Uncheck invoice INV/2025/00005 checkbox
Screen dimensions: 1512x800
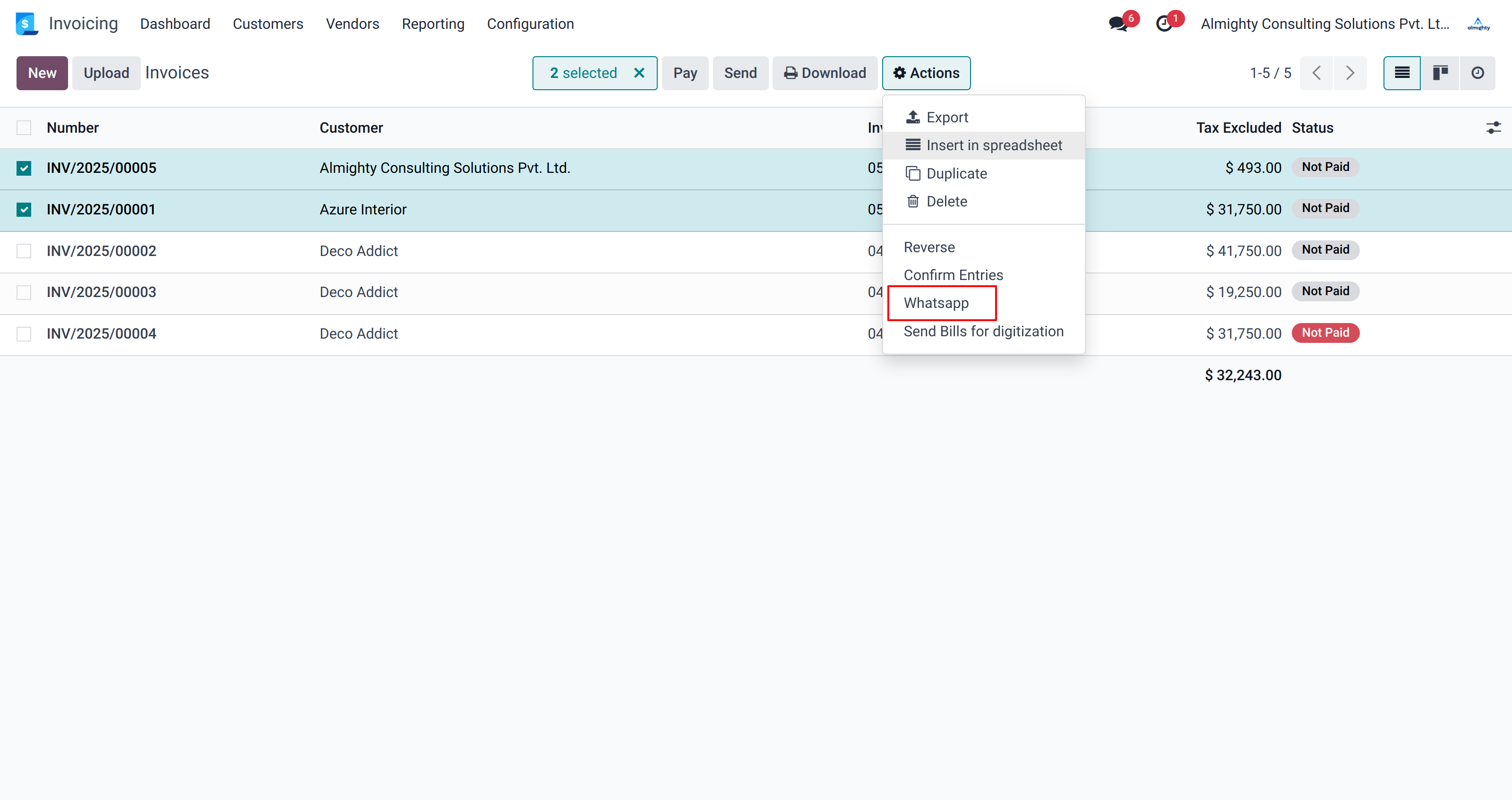click(24, 168)
